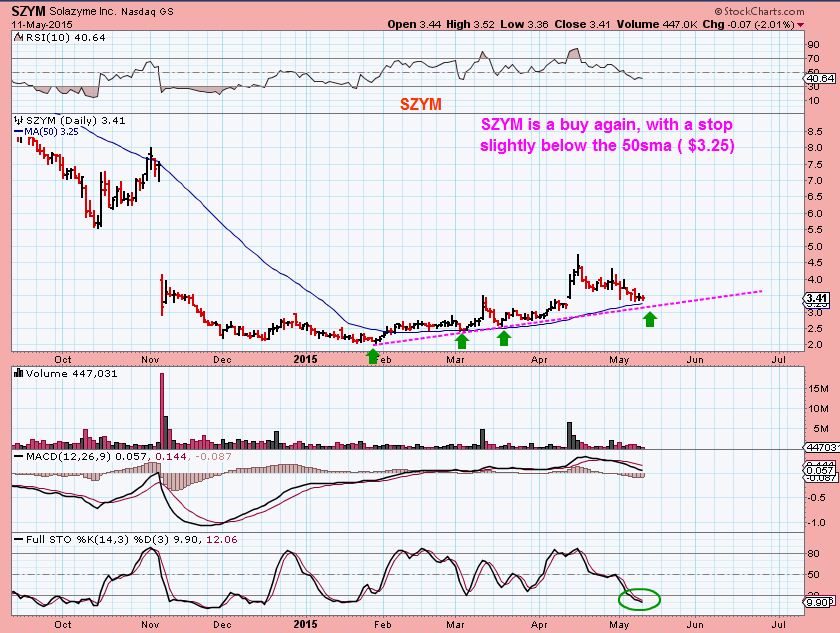Click the Nasdaq GS exchange label

[147, 11]
